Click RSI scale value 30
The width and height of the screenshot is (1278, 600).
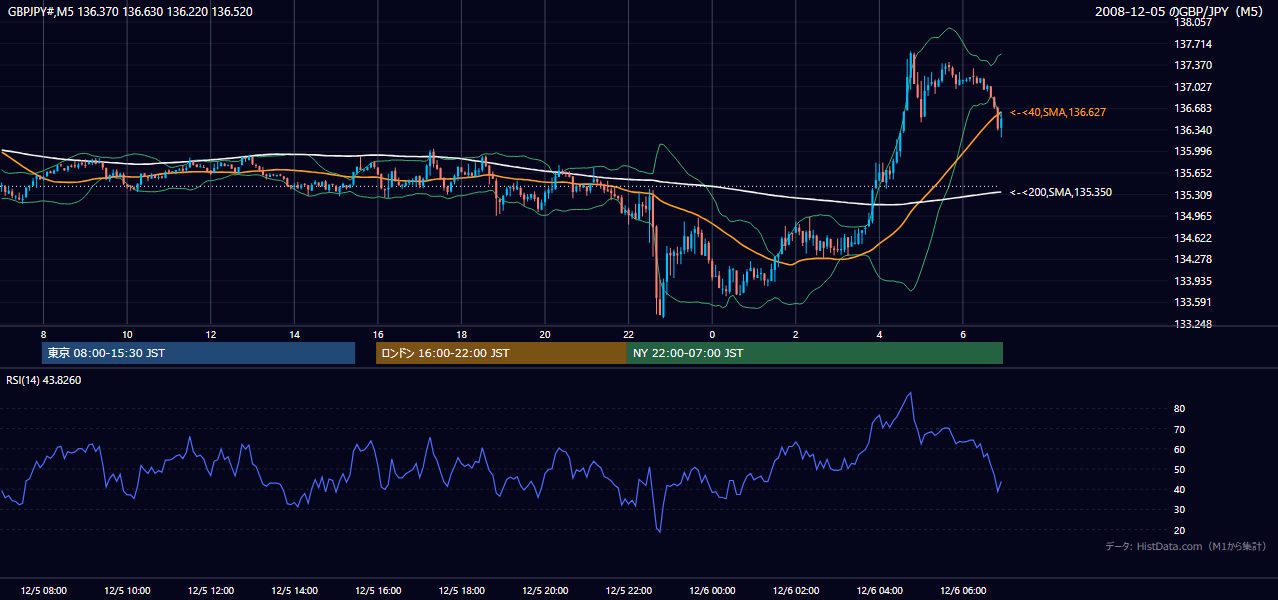tap(1180, 509)
